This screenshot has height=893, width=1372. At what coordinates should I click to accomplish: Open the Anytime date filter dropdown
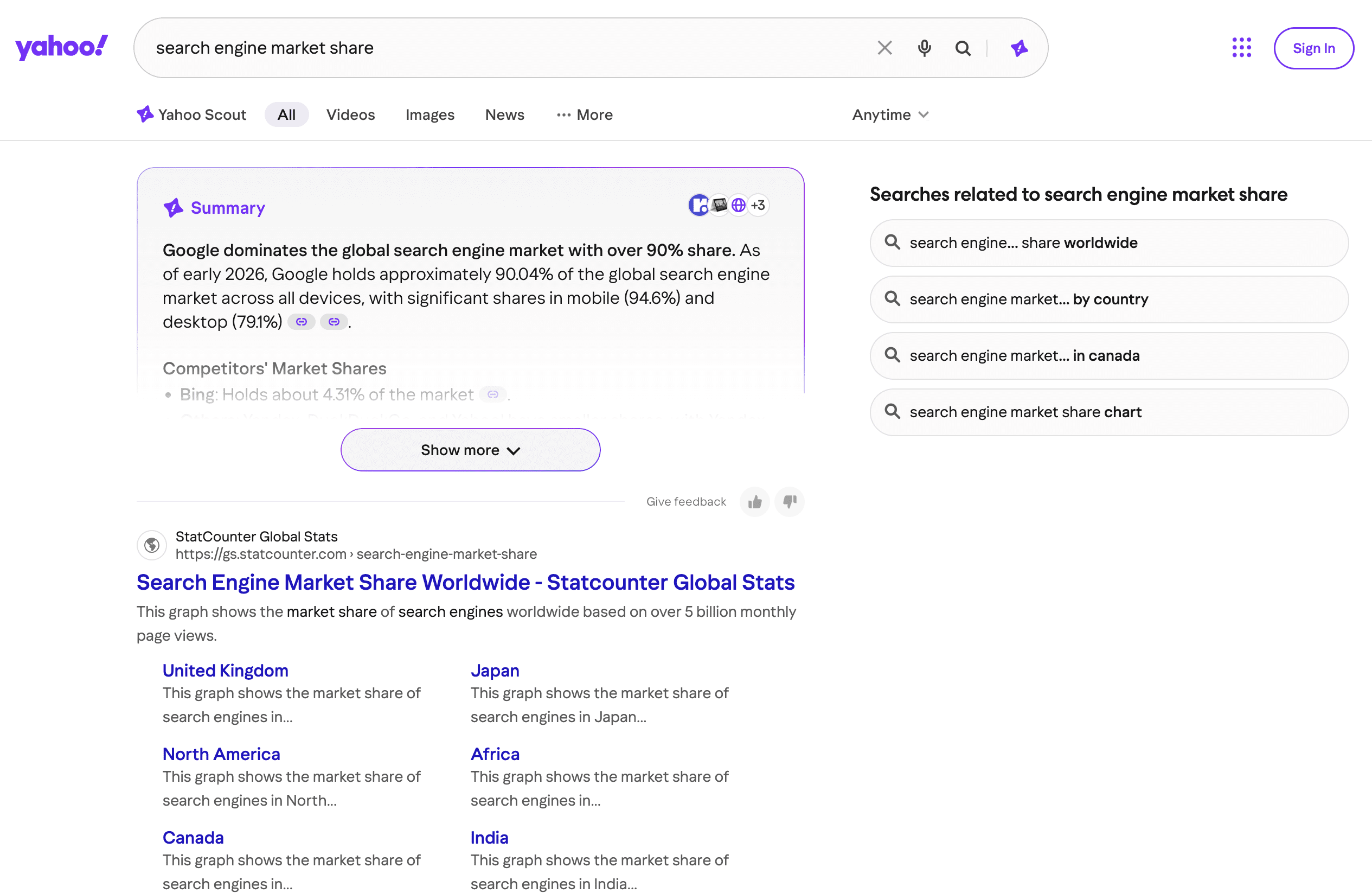(889, 115)
